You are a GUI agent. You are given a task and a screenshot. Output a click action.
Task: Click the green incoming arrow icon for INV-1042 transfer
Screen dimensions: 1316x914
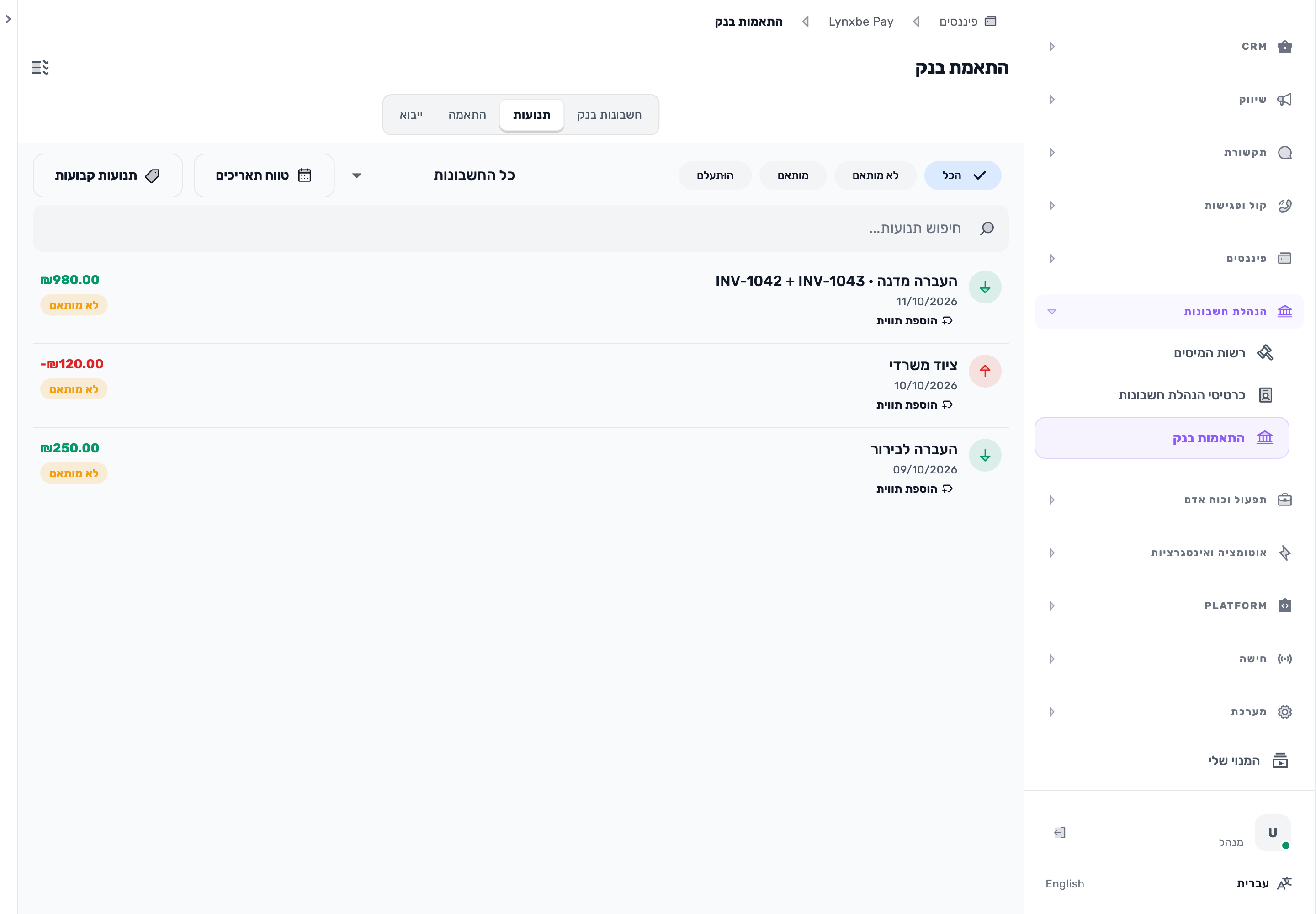985,287
